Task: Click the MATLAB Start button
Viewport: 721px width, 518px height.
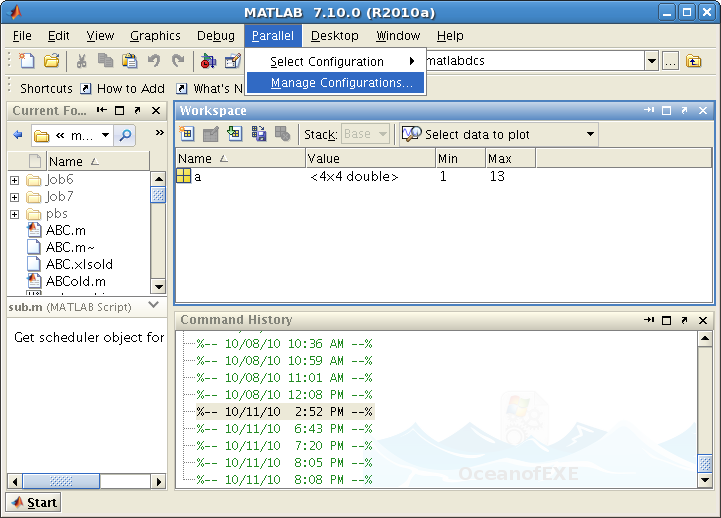Action: click(x=33, y=502)
